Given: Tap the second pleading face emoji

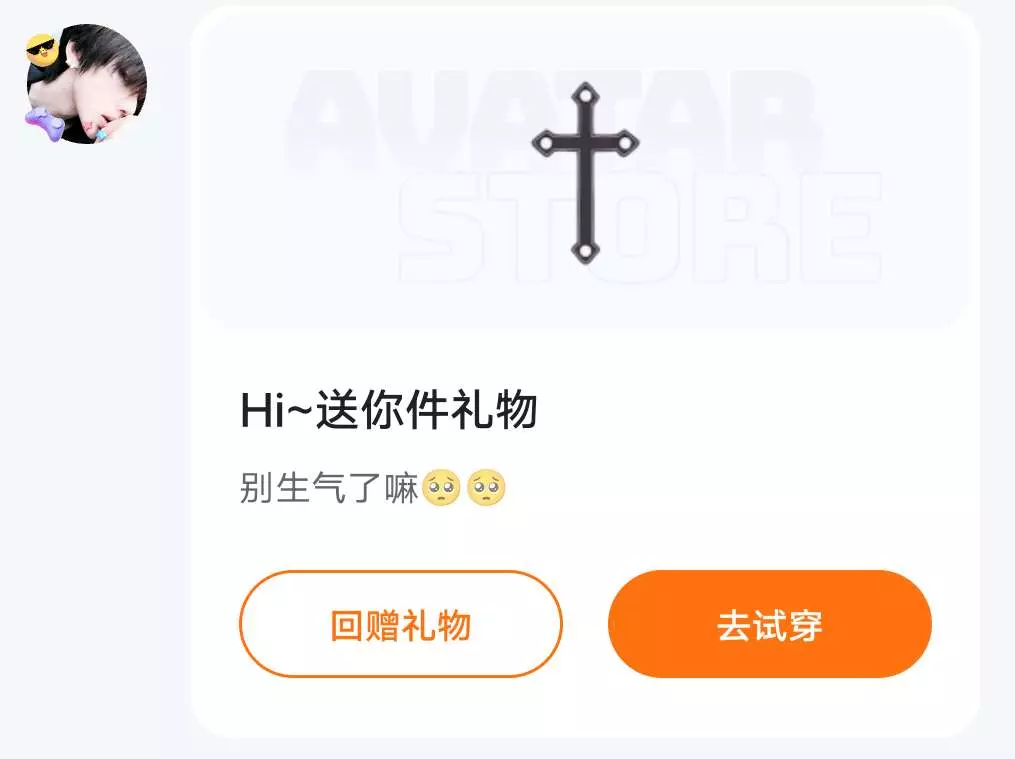Looking at the screenshot, I should [486, 487].
